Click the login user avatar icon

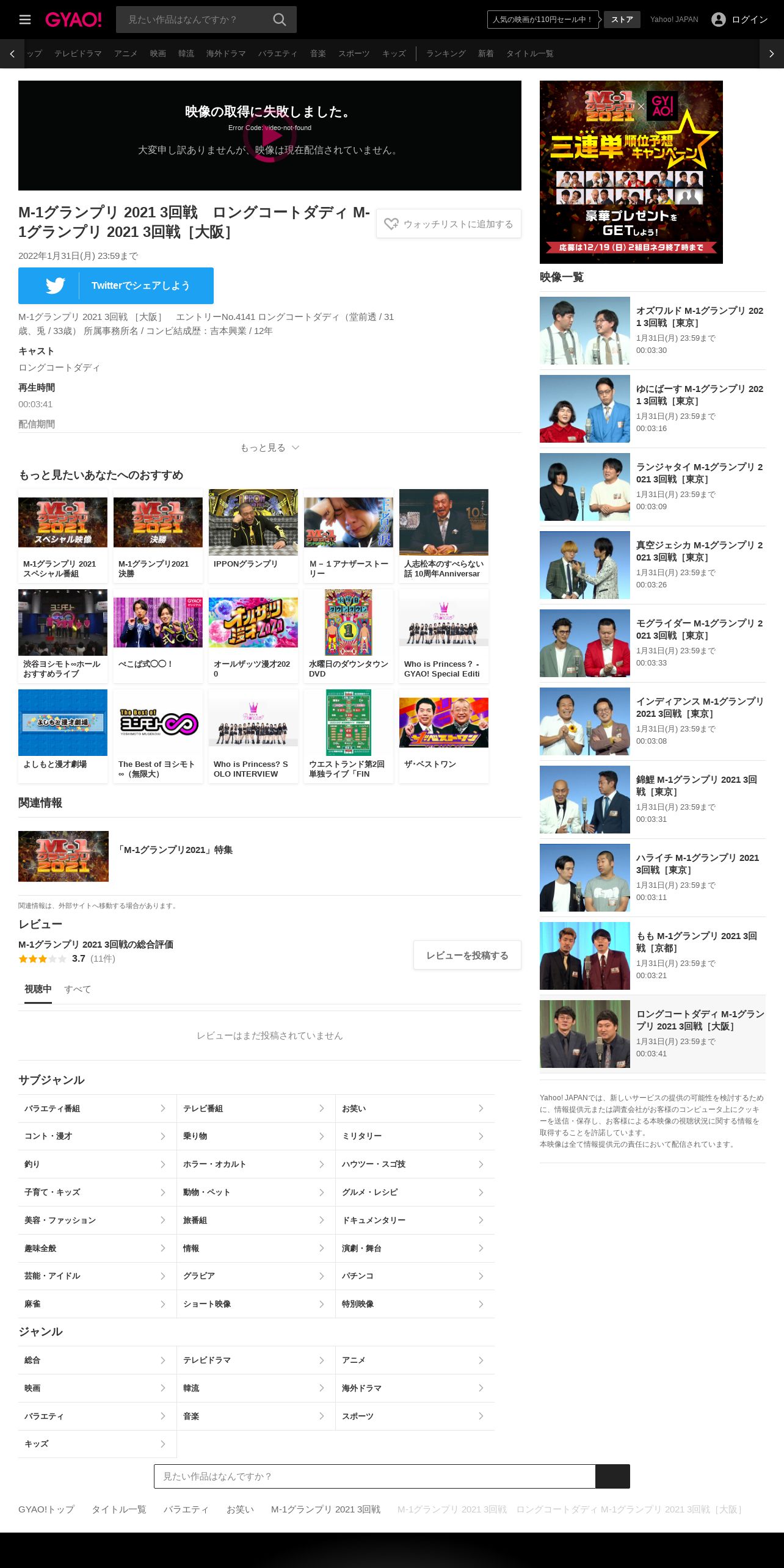point(719,20)
